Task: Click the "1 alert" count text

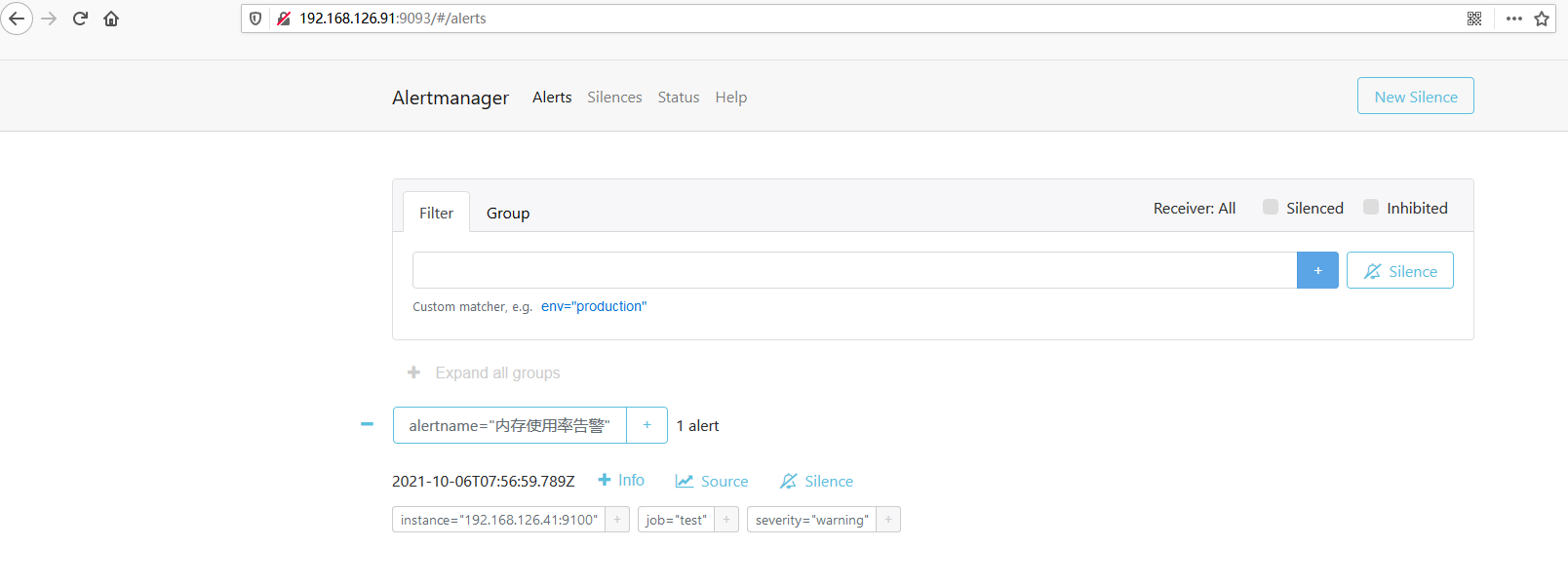Action: [x=698, y=425]
